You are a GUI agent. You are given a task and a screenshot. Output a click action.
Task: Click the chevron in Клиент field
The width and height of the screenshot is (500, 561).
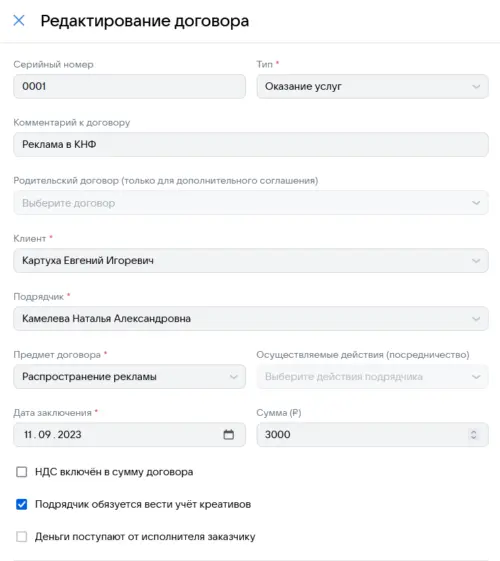point(476,261)
